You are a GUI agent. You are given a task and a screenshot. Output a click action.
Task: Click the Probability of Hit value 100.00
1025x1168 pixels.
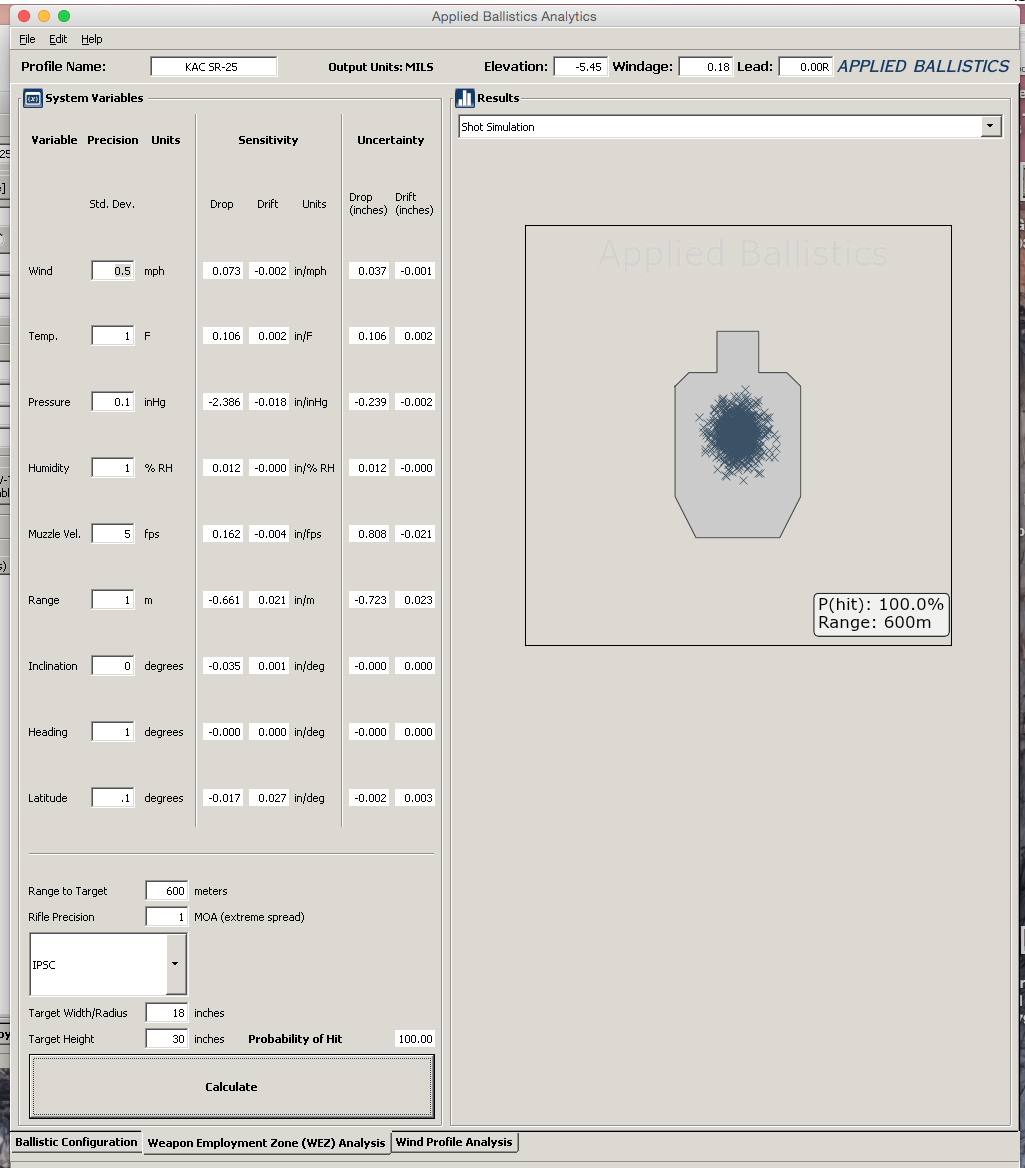[x=415, y=1039]
